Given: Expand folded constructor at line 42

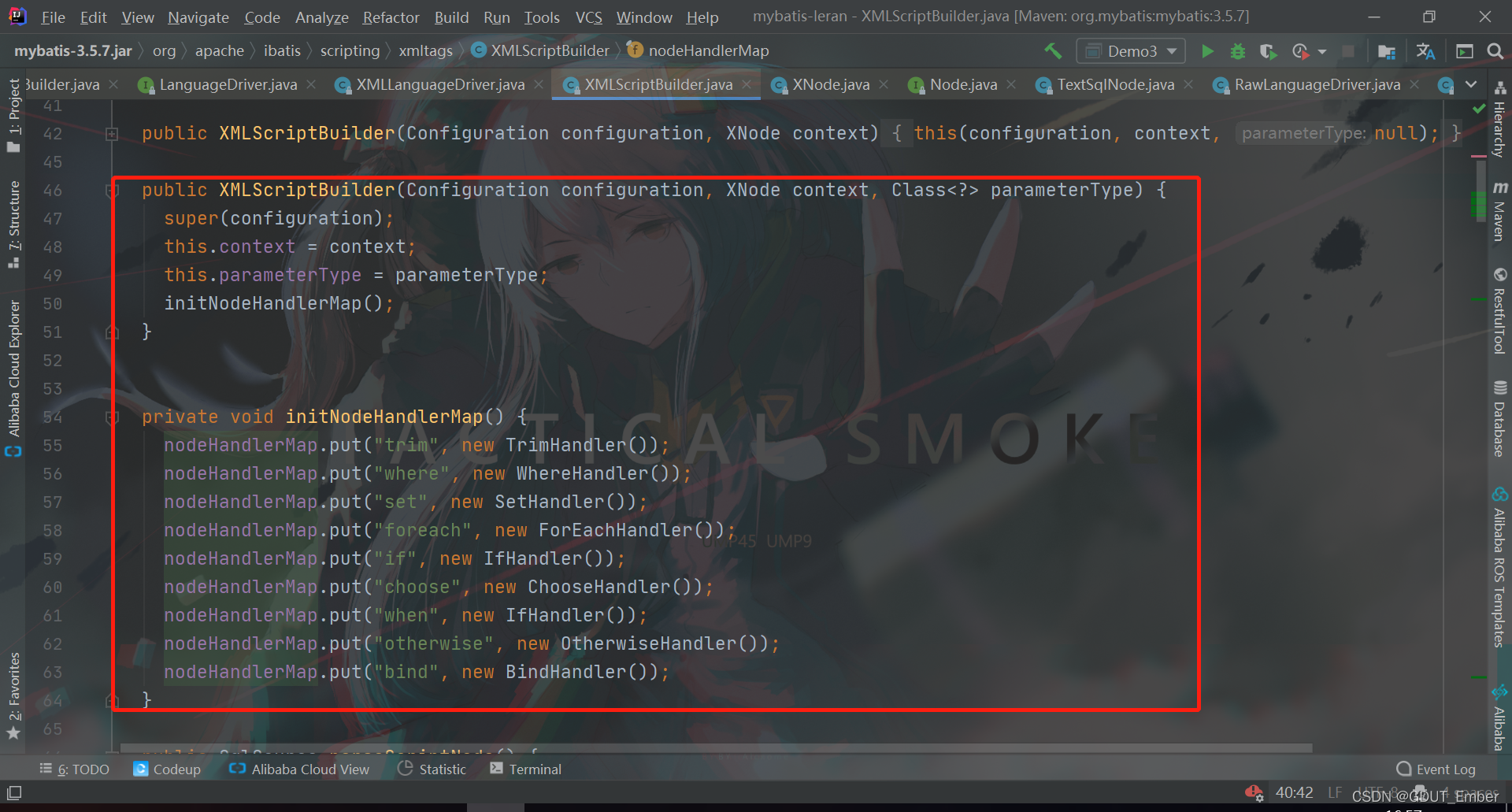Looking at the screenshot, I should 112,134.
